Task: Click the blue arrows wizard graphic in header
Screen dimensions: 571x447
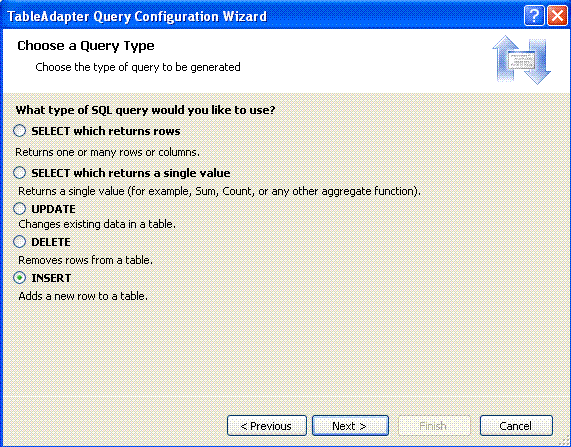Action: 521,60
